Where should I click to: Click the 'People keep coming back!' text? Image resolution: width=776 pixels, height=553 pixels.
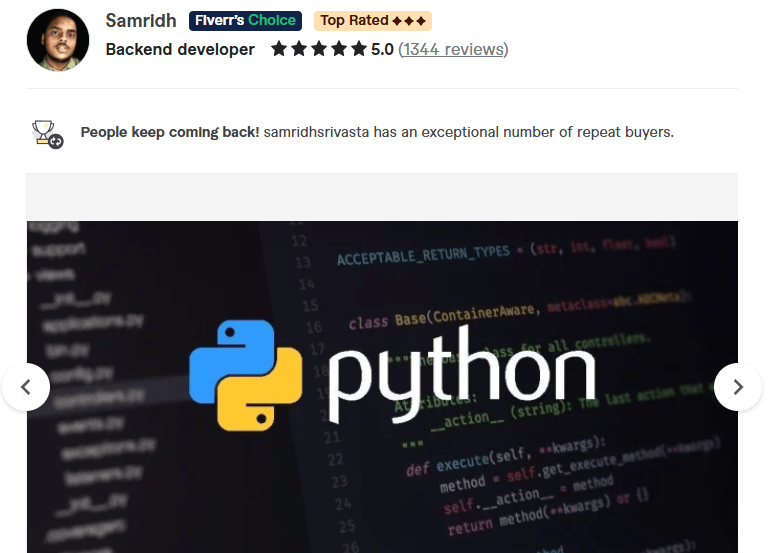(x=170, y=132)
